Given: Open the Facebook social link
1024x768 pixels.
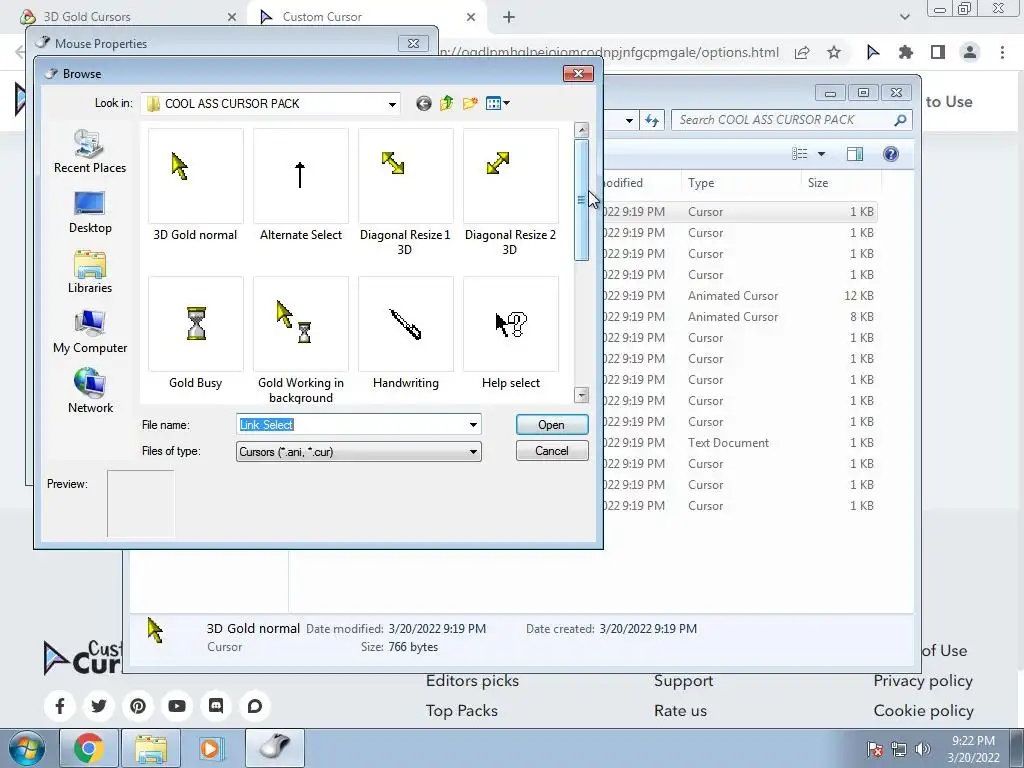Looking at the screenshot, I should 59,706.
